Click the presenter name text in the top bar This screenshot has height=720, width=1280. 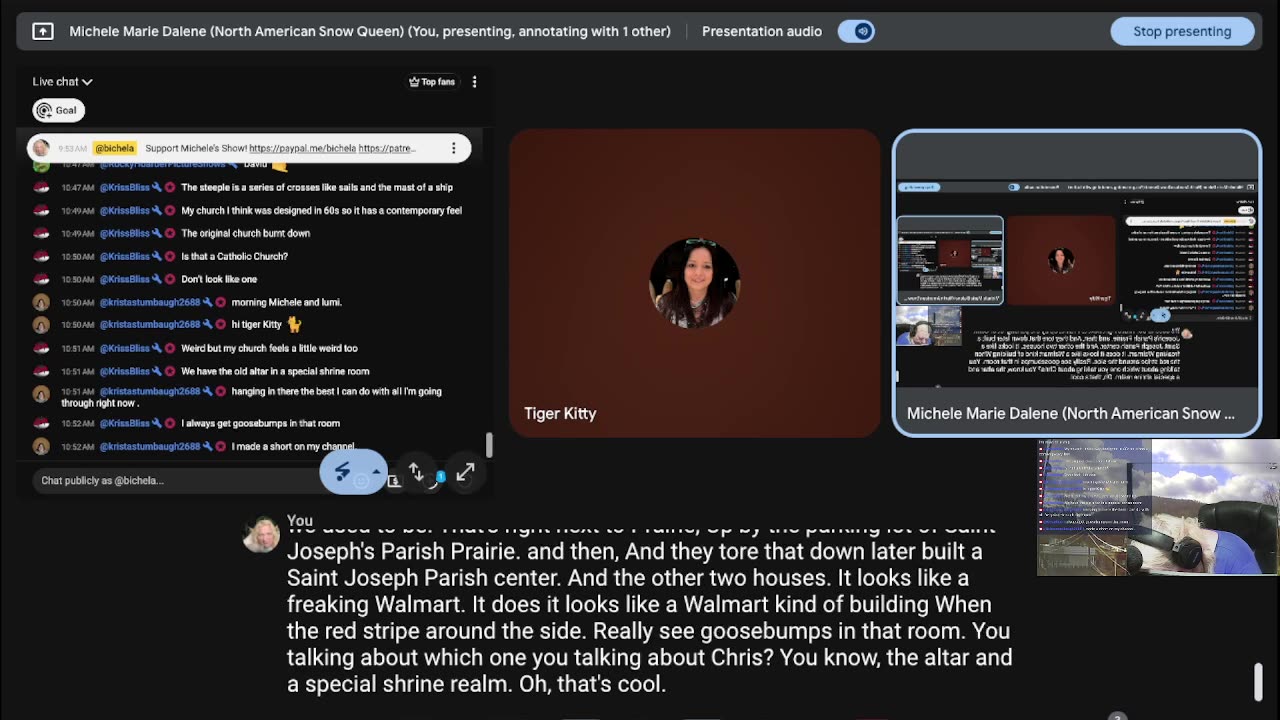[x=370, y=31]
